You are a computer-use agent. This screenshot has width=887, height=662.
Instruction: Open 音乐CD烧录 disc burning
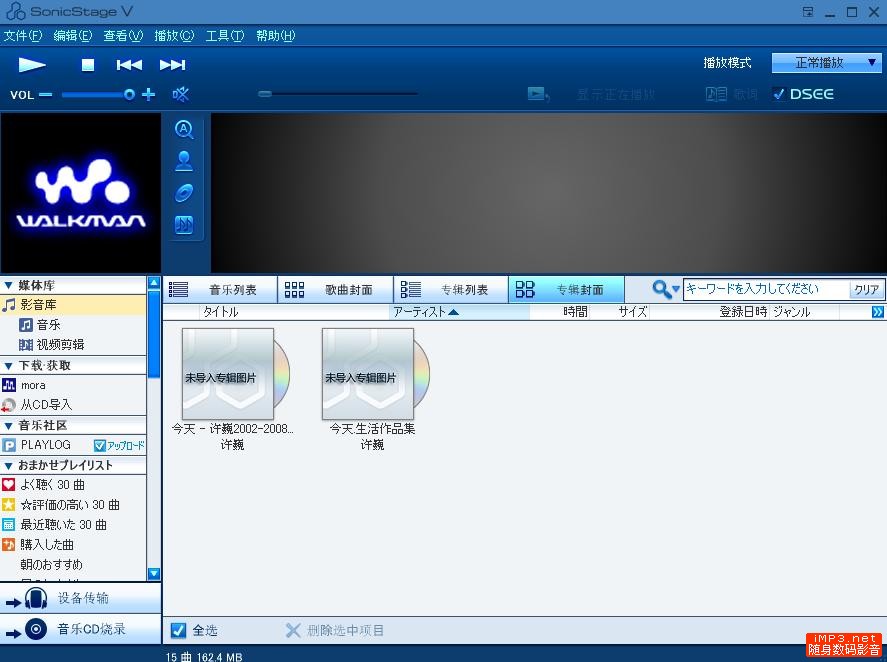(x=81, y=629)
